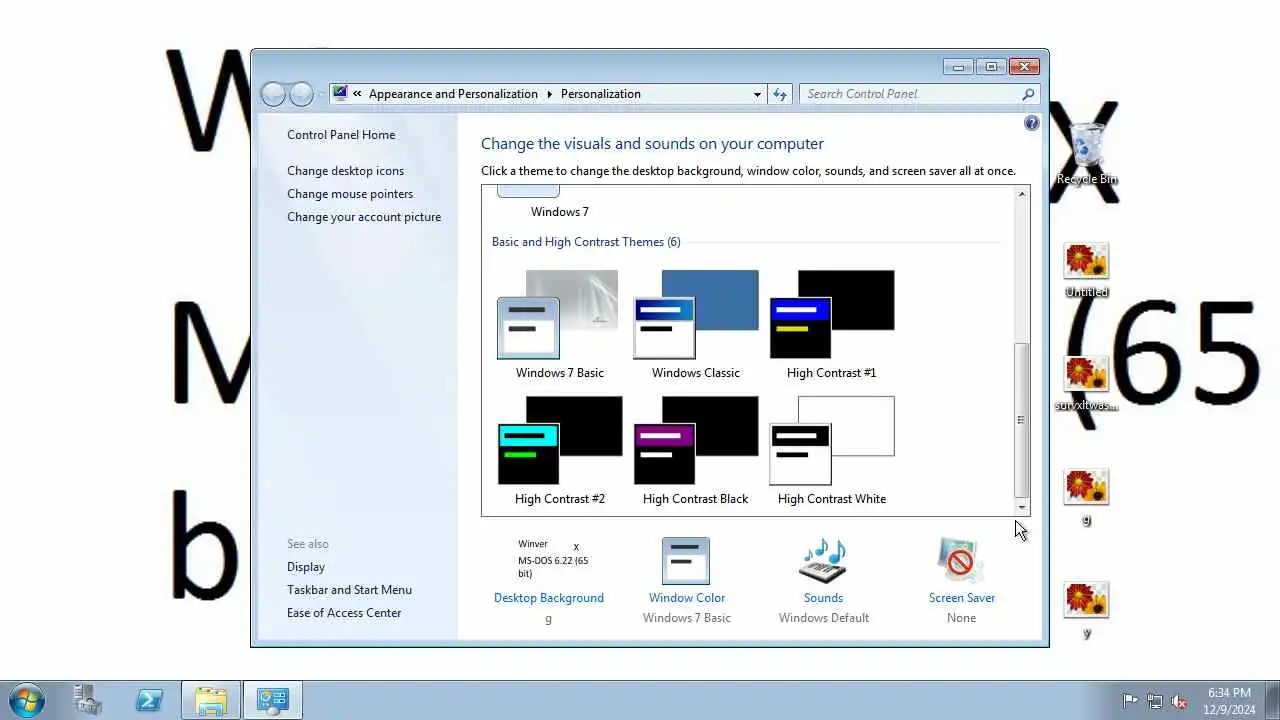1280x720 pixels.
Task: Click the help question mark icon
Action: 1032,123
